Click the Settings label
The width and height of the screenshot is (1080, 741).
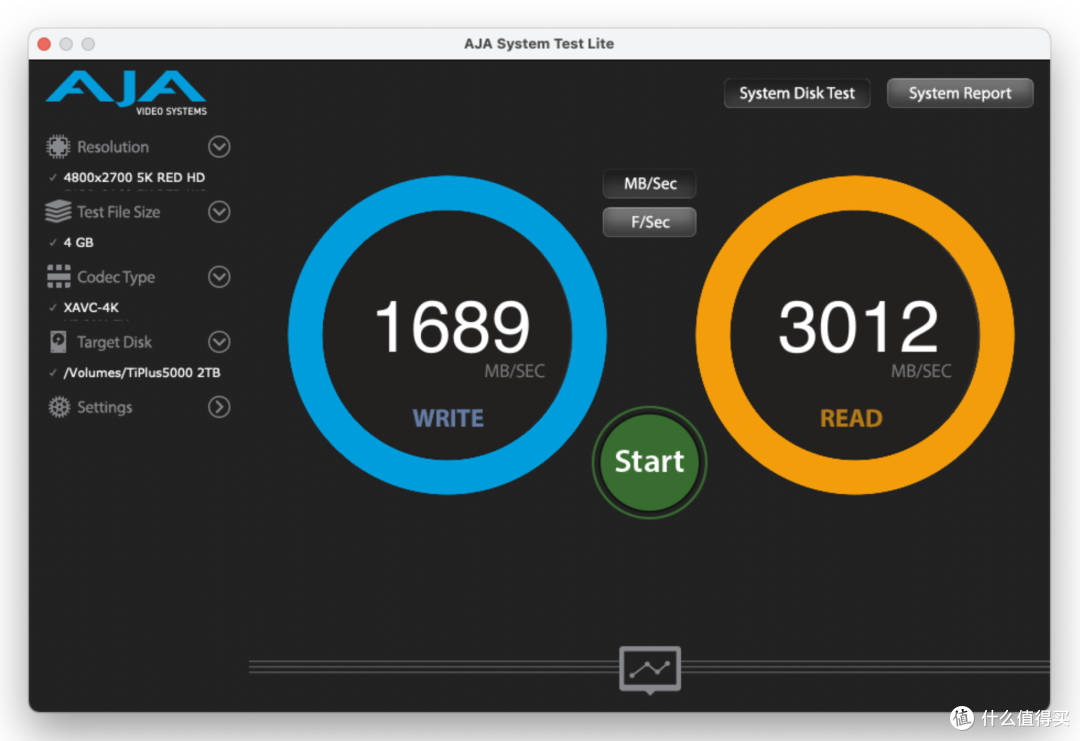pyautogui.click(x=105, y=407)
